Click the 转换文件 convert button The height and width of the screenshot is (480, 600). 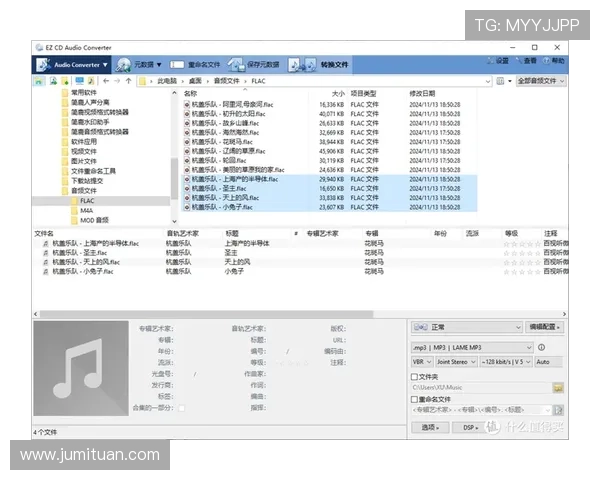318,65
